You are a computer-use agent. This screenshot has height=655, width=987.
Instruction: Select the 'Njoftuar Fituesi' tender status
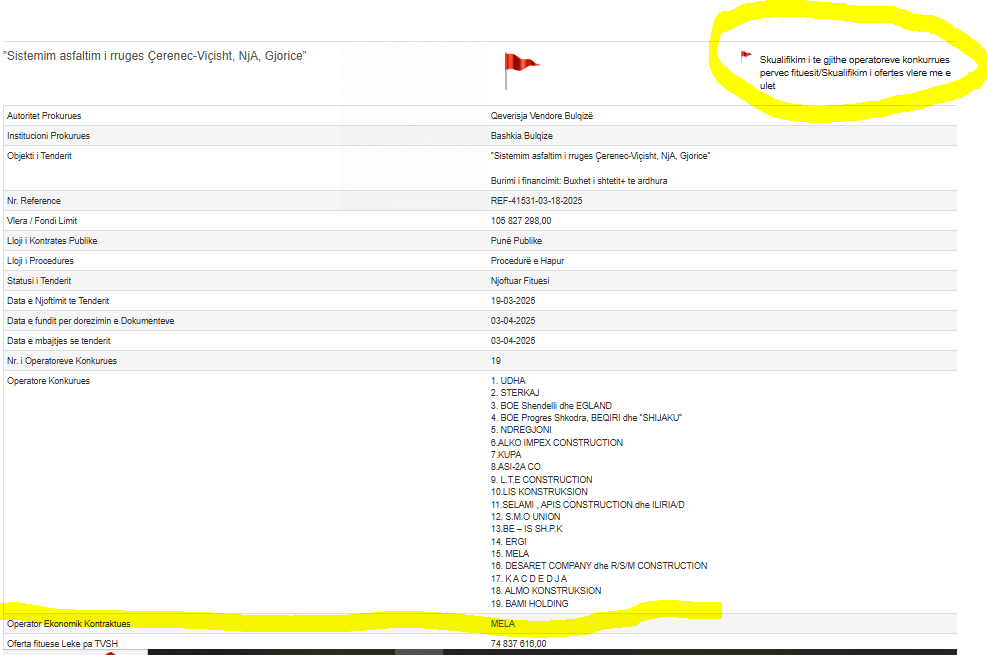(520, 281)
